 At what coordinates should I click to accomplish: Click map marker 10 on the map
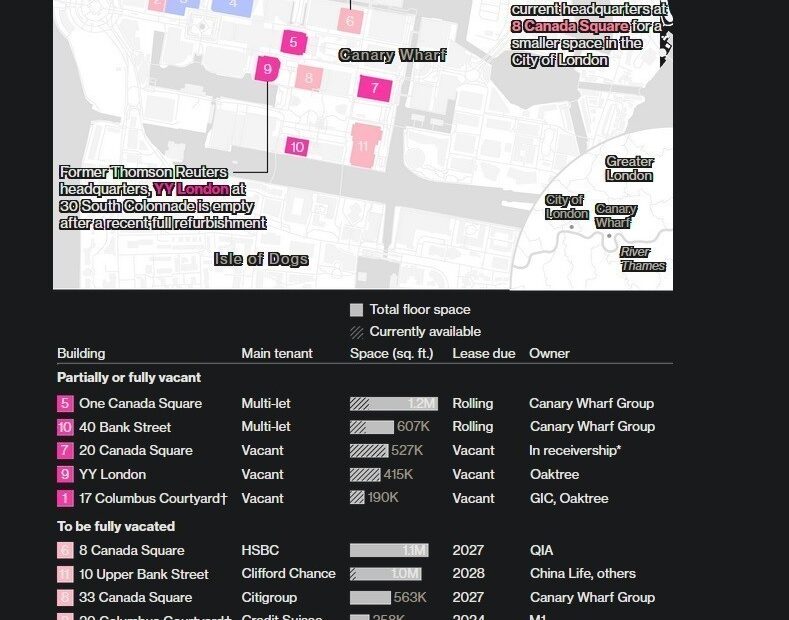[x=297, y=146]
